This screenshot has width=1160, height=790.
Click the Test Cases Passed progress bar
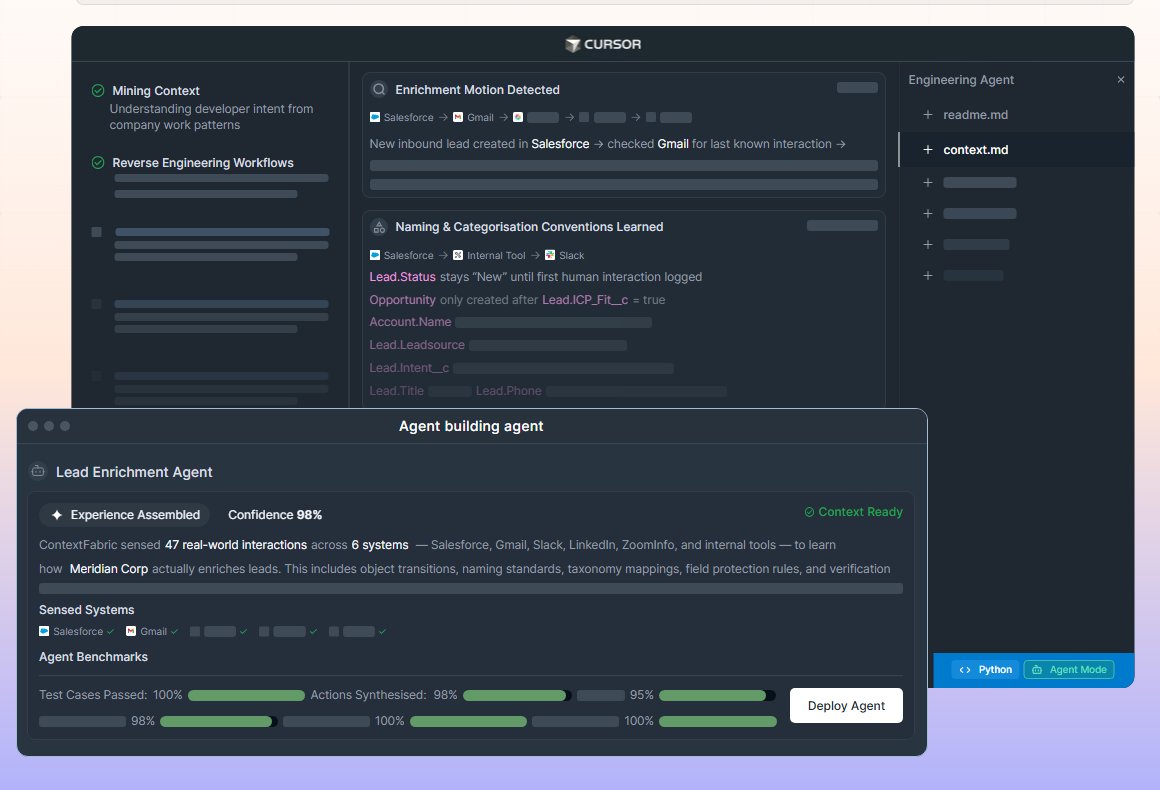pyautogui.click(x=246, y=695)
